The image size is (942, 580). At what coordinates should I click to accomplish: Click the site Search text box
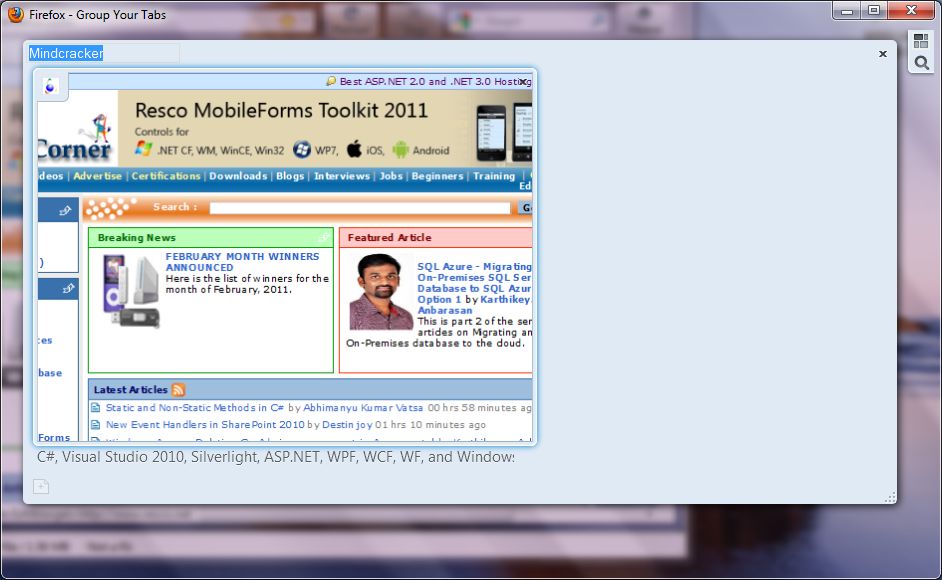click(359, 207)
